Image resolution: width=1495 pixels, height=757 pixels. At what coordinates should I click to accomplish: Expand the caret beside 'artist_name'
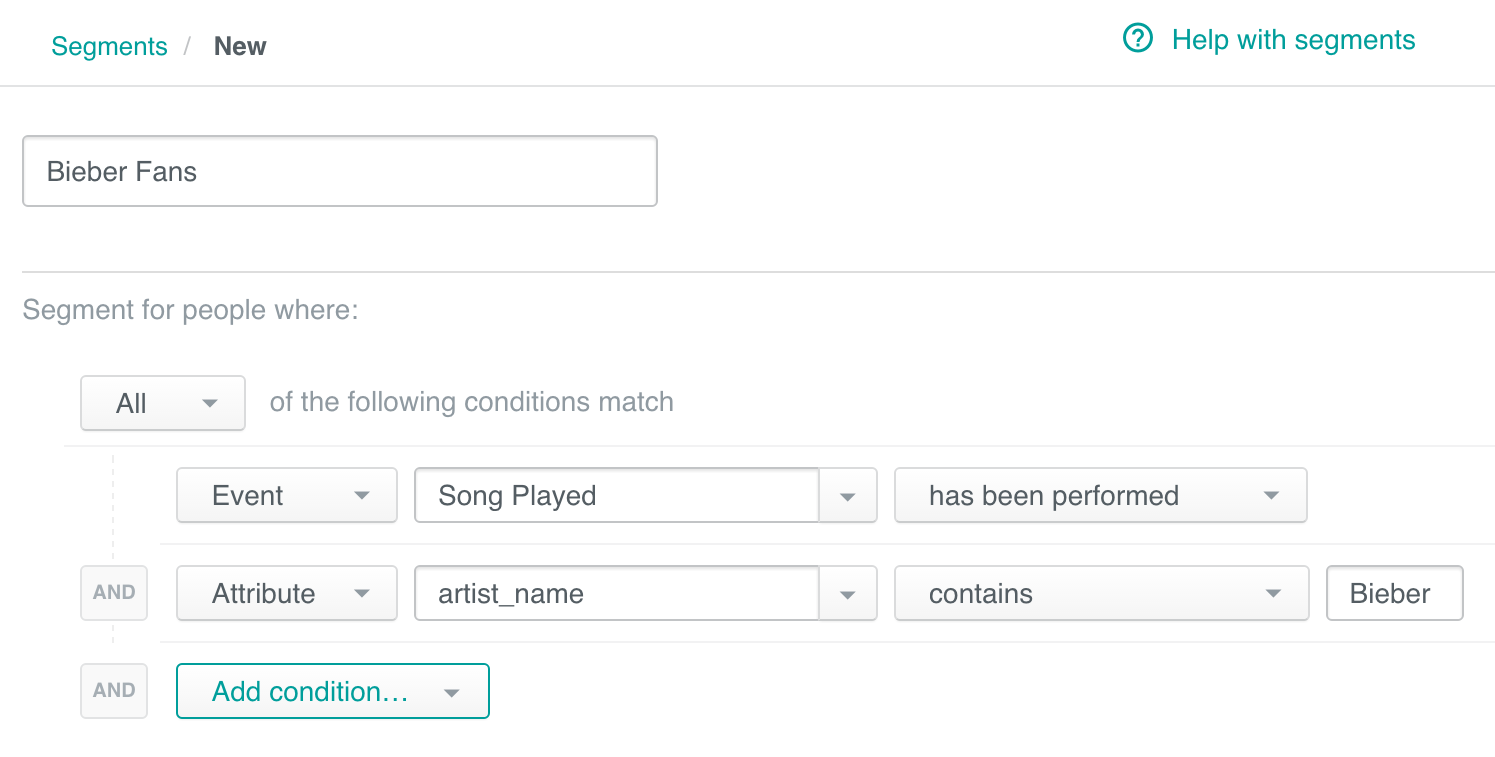[x=849, y=593]
